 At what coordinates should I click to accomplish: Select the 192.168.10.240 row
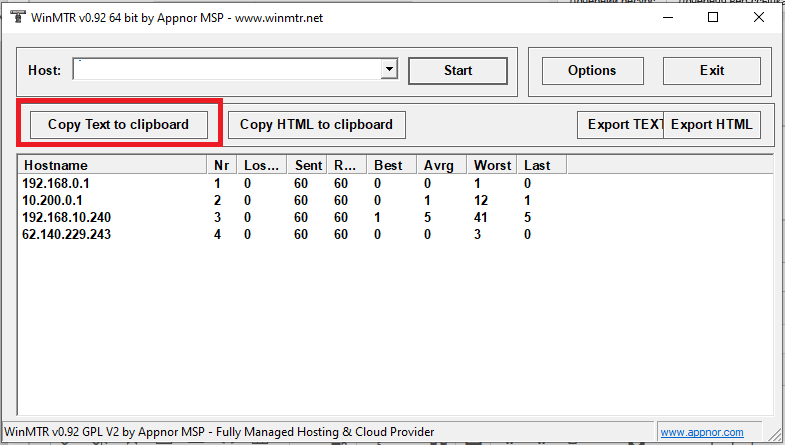pos(66,218)
